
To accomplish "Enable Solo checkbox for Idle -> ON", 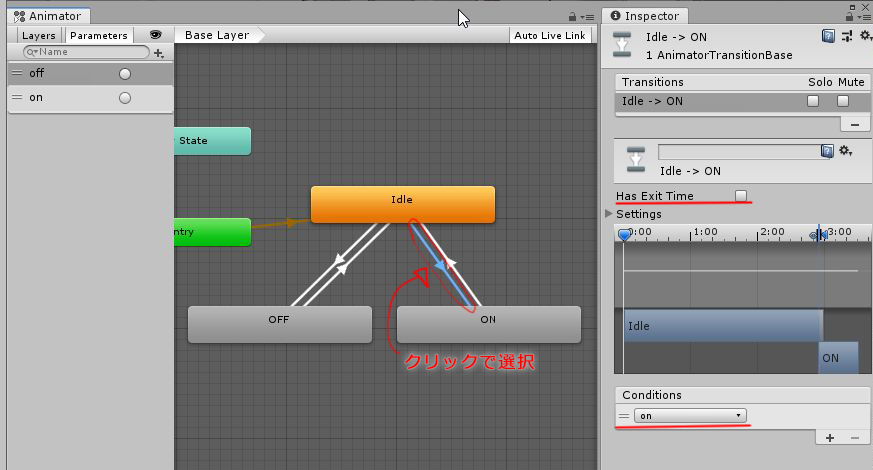I will tap(813, 101).
